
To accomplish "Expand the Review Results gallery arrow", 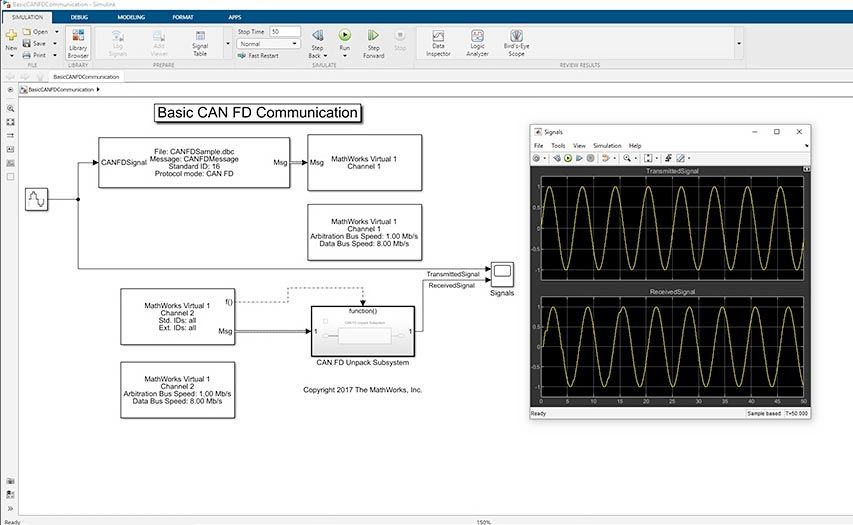I will click(739, 43).
